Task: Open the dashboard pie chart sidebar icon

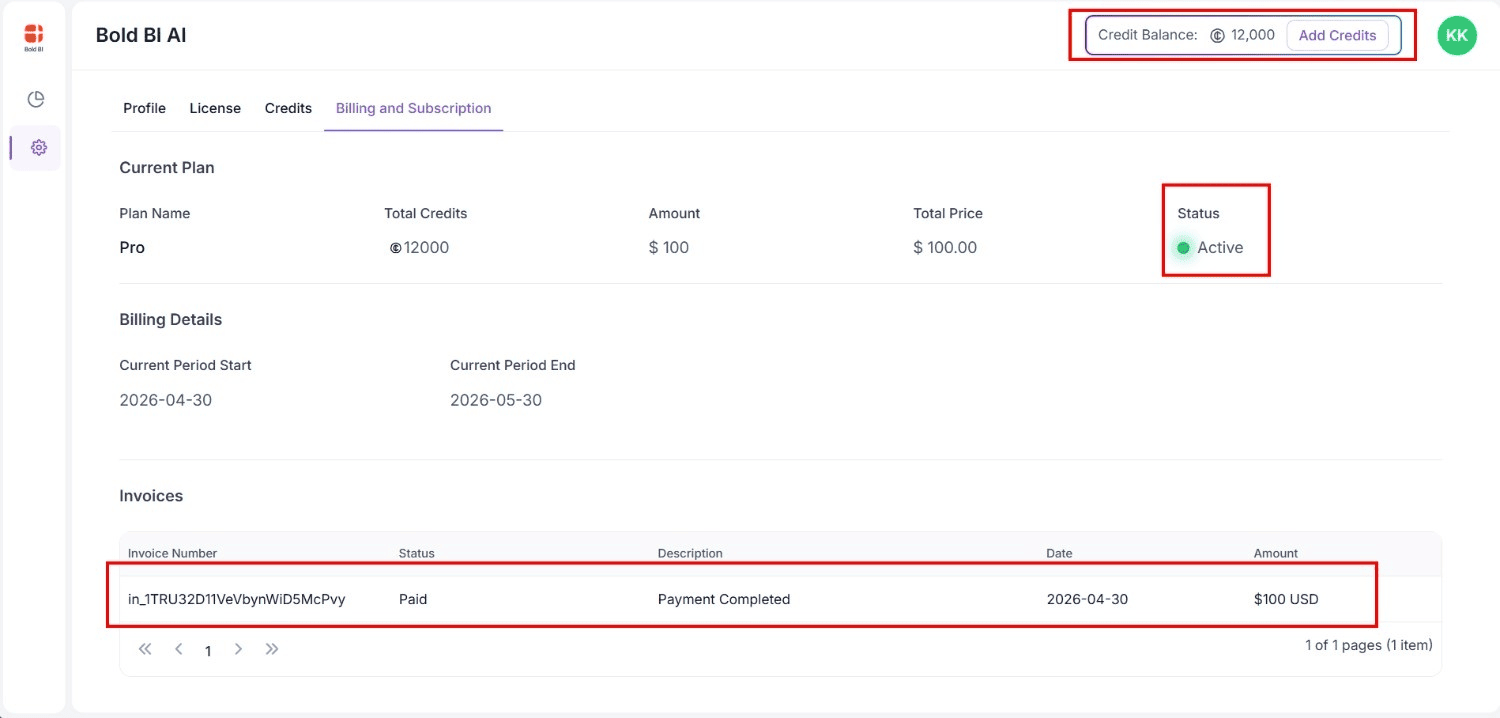Action: [x=36, y=99]
